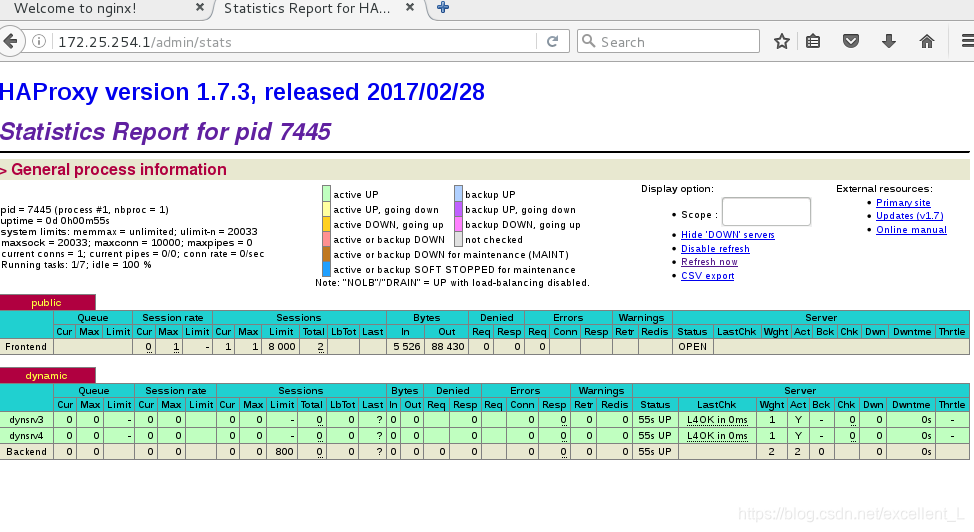Click the 5 526 bytes in value
The width and height of the screenshot is (974, 532).
point(407,347)
